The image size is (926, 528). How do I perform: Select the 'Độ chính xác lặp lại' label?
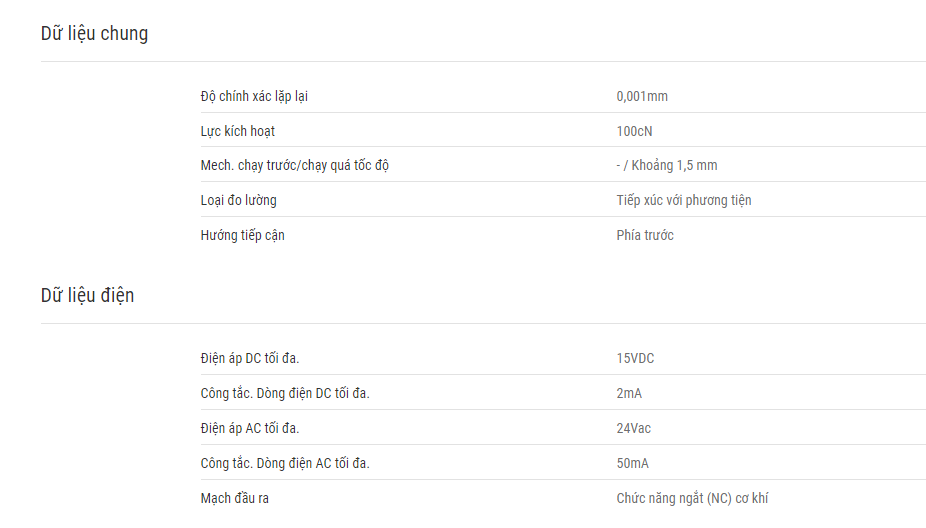(254, 96)
